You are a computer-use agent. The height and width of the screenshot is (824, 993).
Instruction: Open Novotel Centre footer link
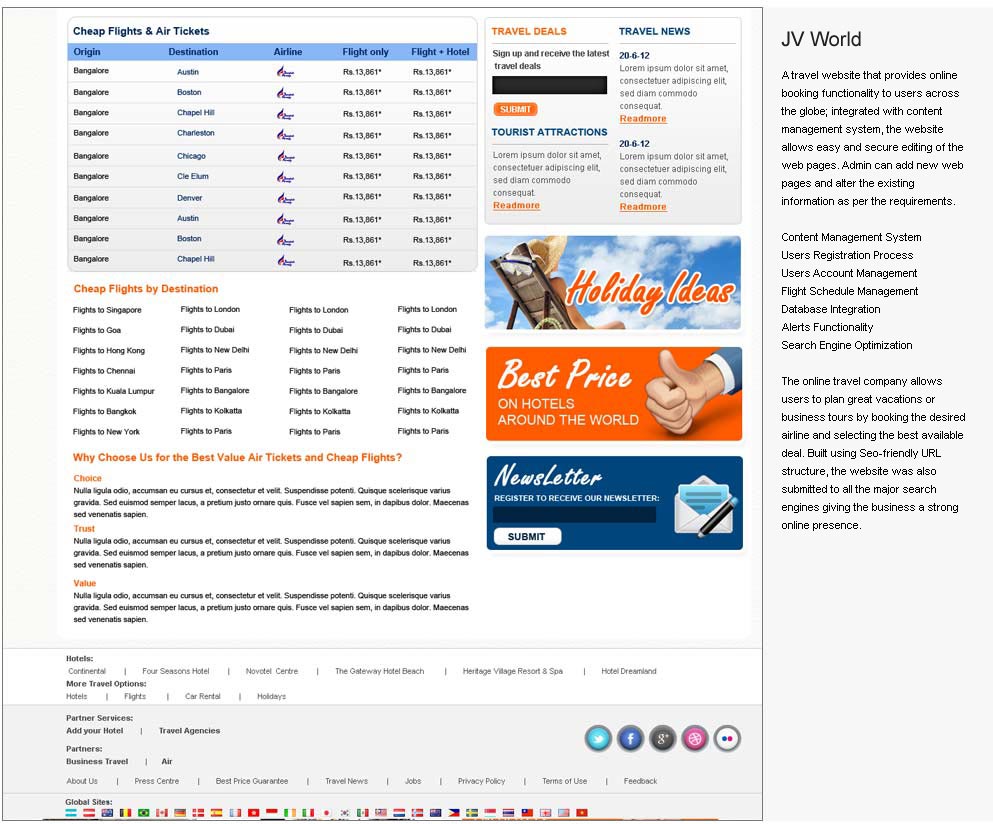pyautogui.click(x=272, y=671)
